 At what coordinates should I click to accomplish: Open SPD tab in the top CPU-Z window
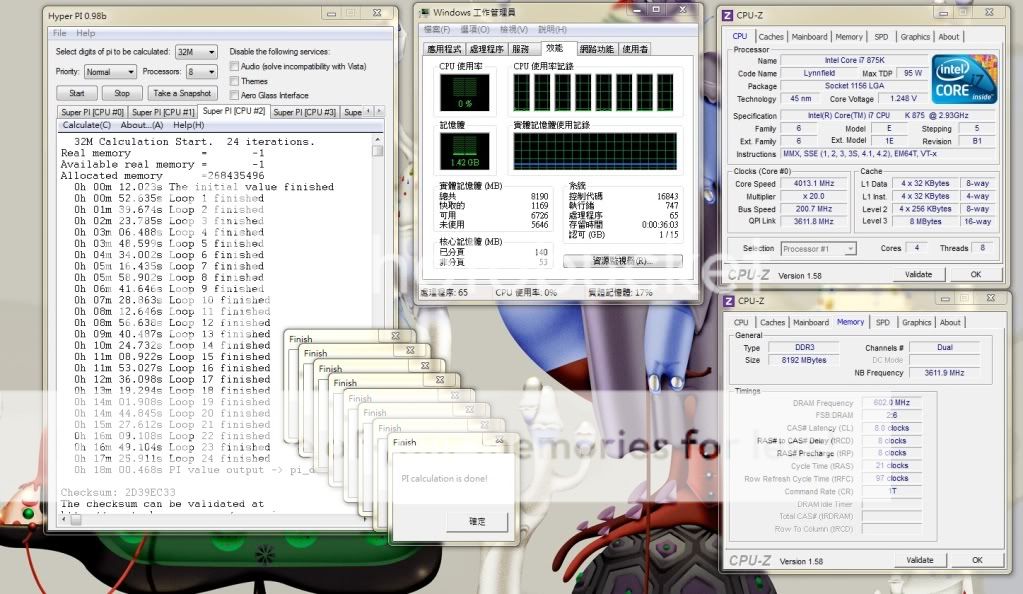click(x=881, y=37)
